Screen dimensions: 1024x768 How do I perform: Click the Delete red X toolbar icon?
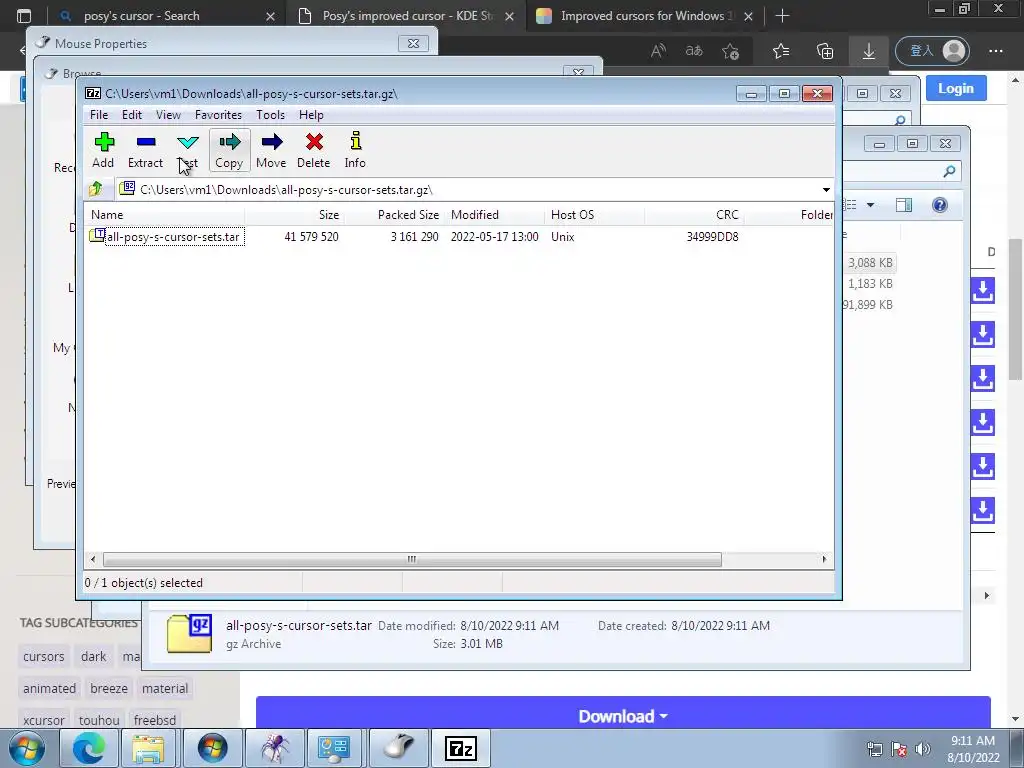(x=313, y=150)
